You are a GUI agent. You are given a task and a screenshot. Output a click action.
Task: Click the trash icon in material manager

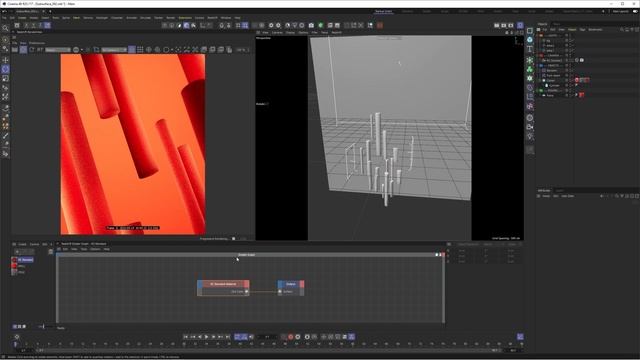pos(51,252)
